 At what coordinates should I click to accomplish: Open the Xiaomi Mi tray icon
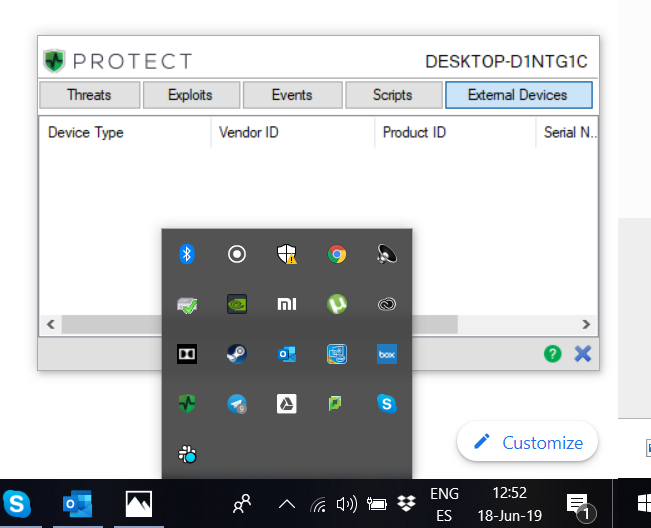coord(287,304)
